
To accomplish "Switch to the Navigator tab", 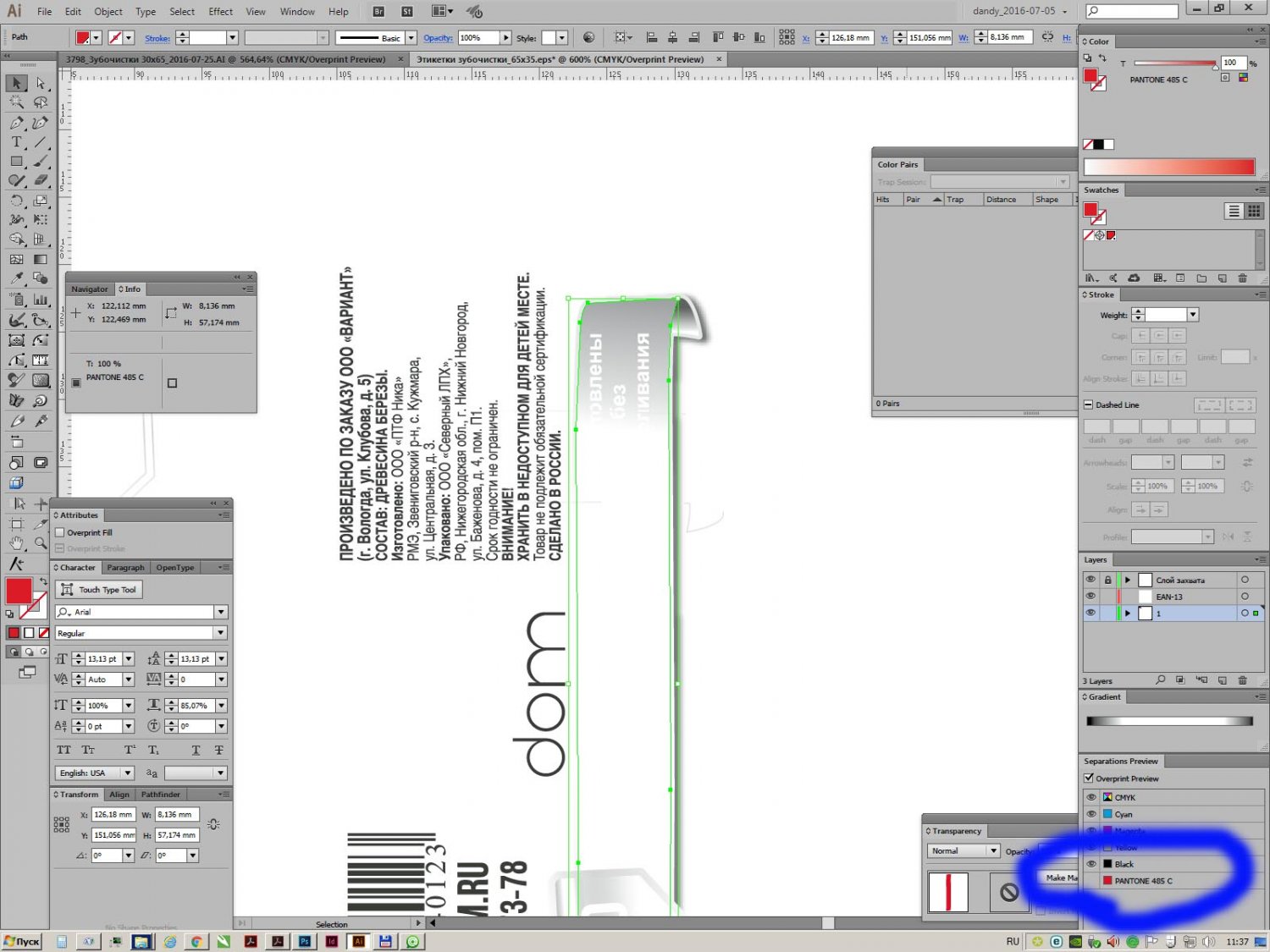I will 90,289.
